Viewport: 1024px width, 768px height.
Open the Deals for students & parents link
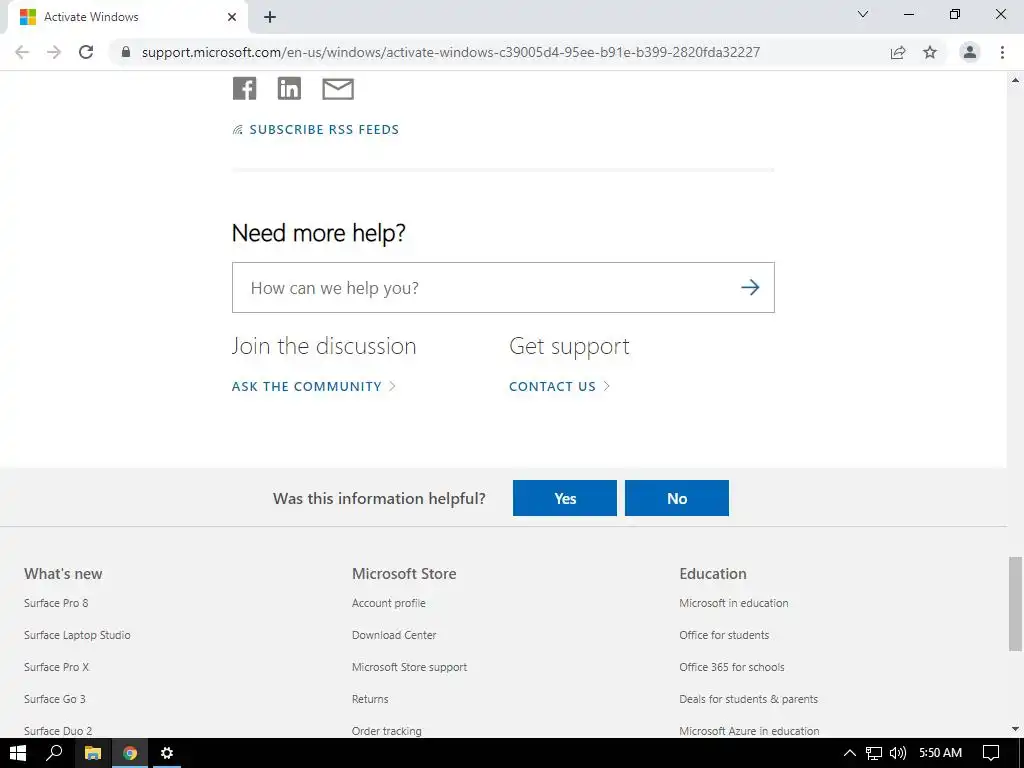[748, 699]
